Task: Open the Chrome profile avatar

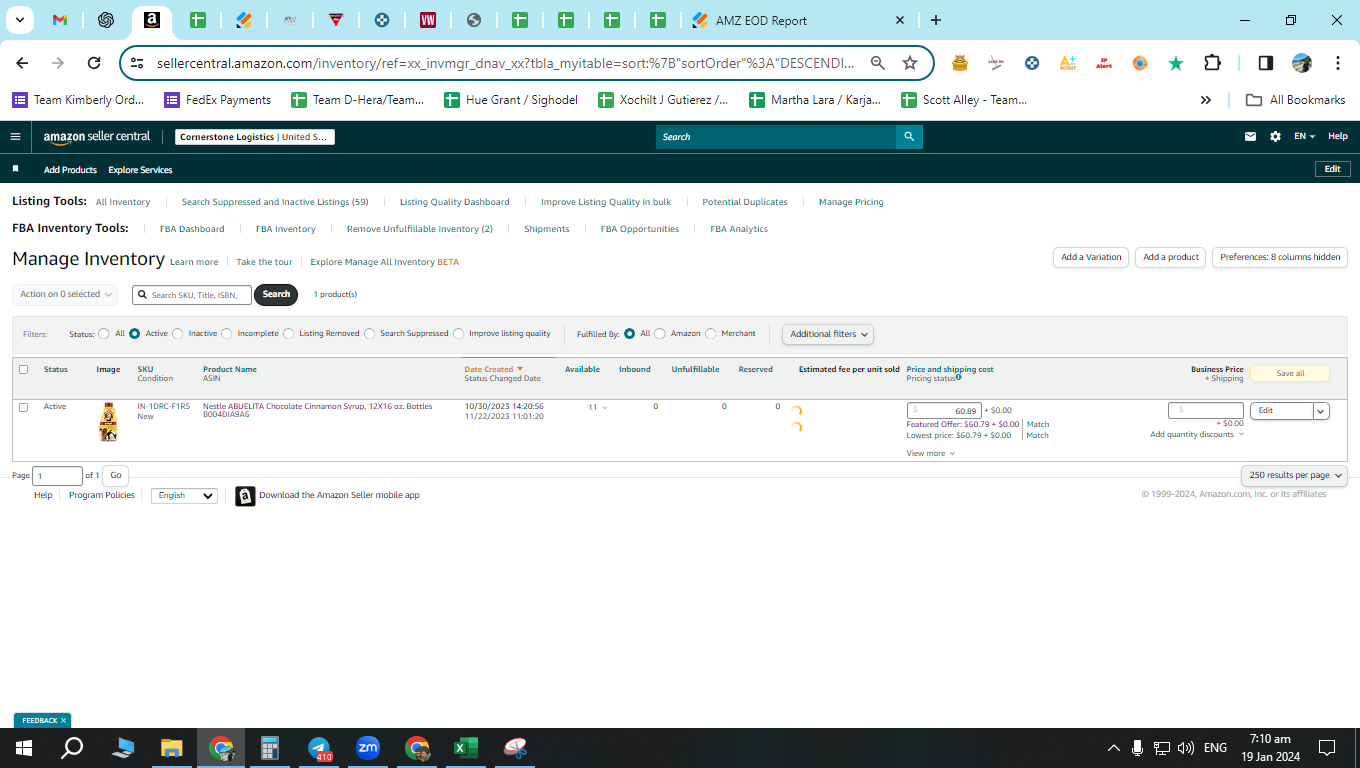Action: (1302, 63)
